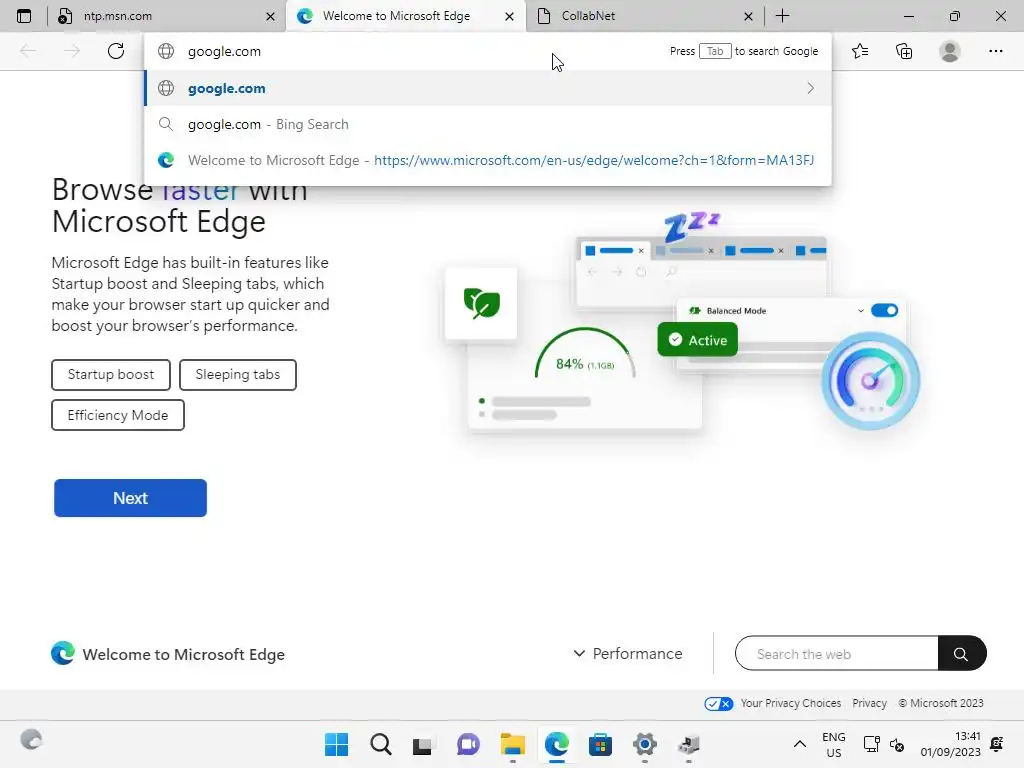Open a new tab with plus button

(x=782, y=16)
